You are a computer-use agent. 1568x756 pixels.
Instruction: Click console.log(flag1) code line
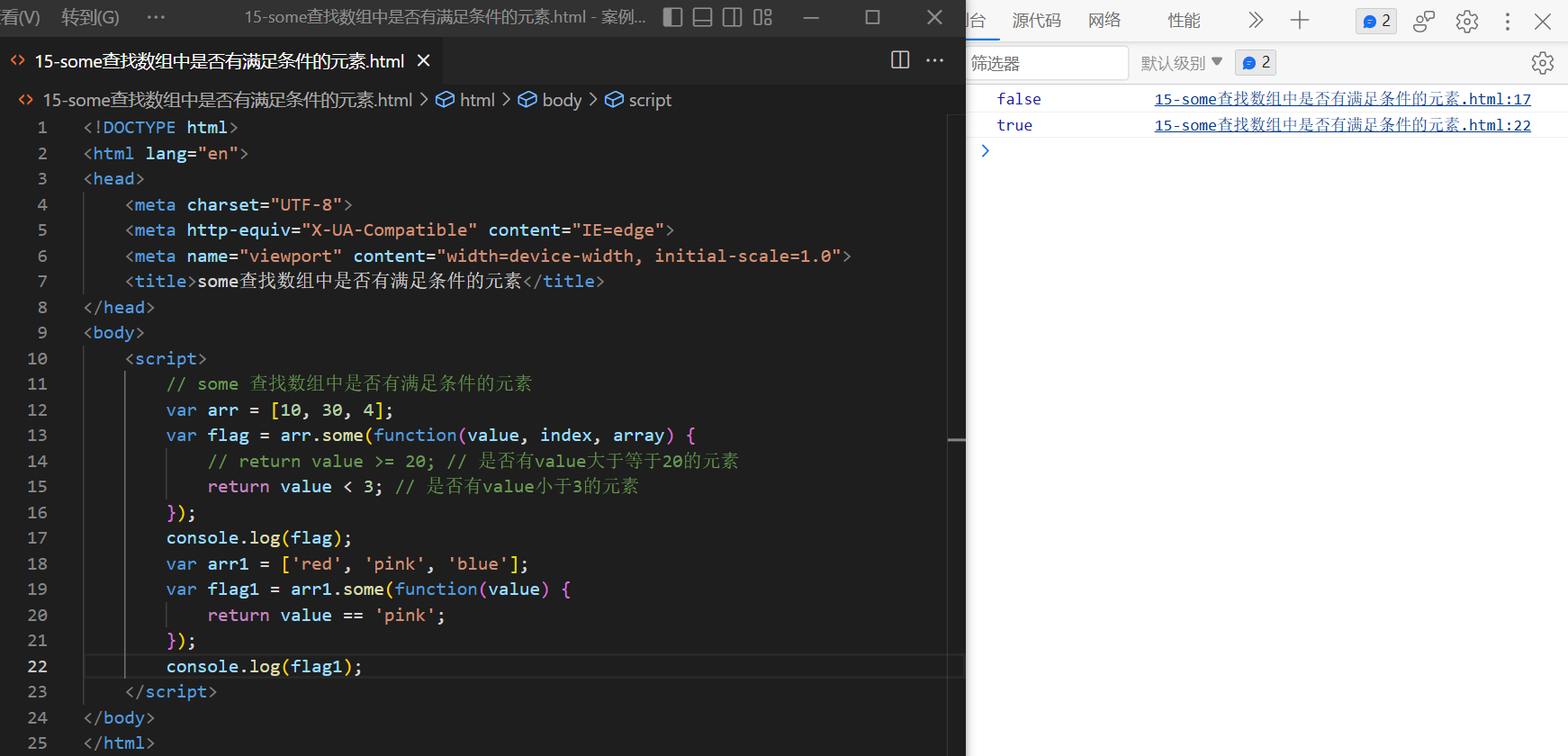(x=264, y=666)
